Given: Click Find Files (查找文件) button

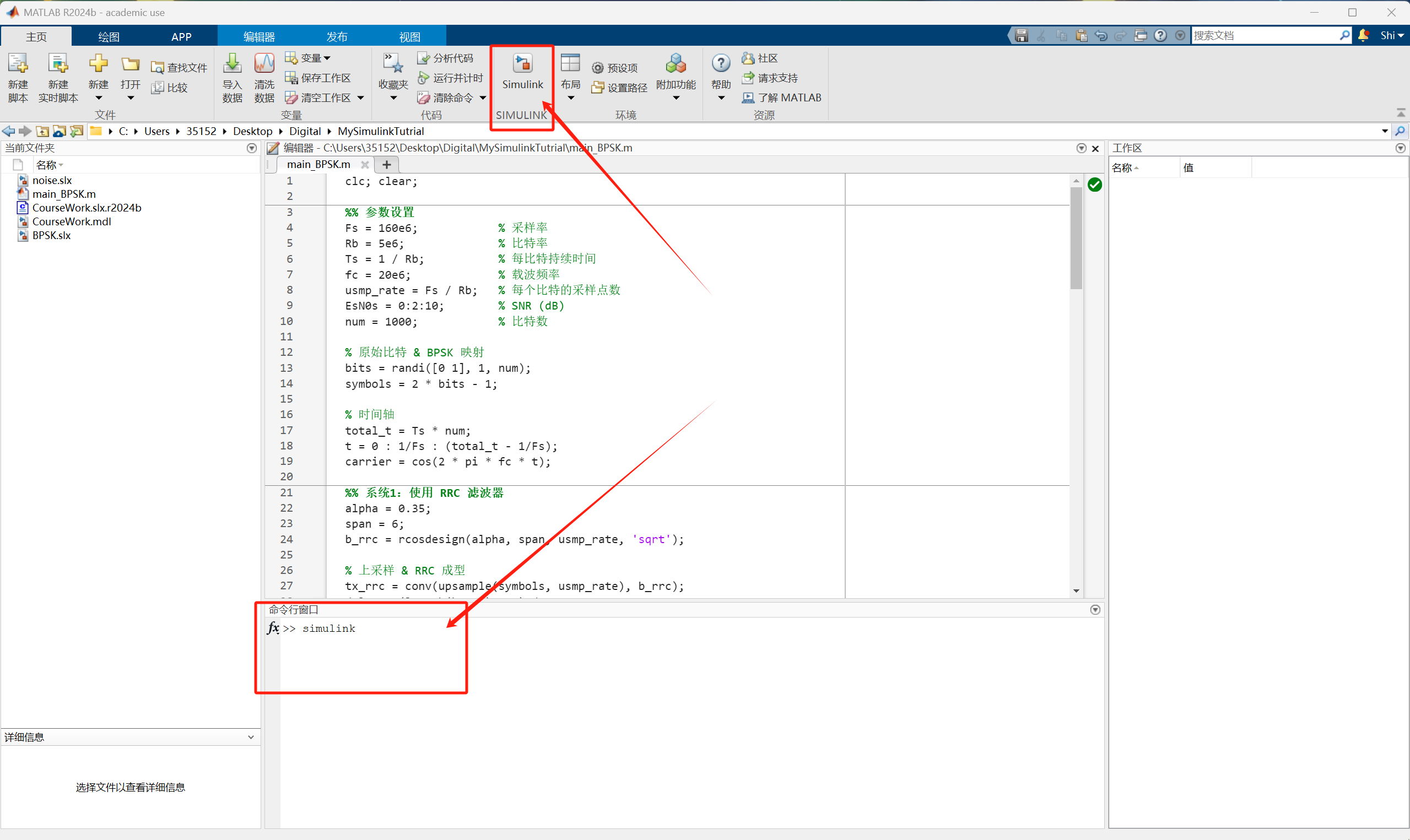Looking at the screenshot, I should click(180, 68).
